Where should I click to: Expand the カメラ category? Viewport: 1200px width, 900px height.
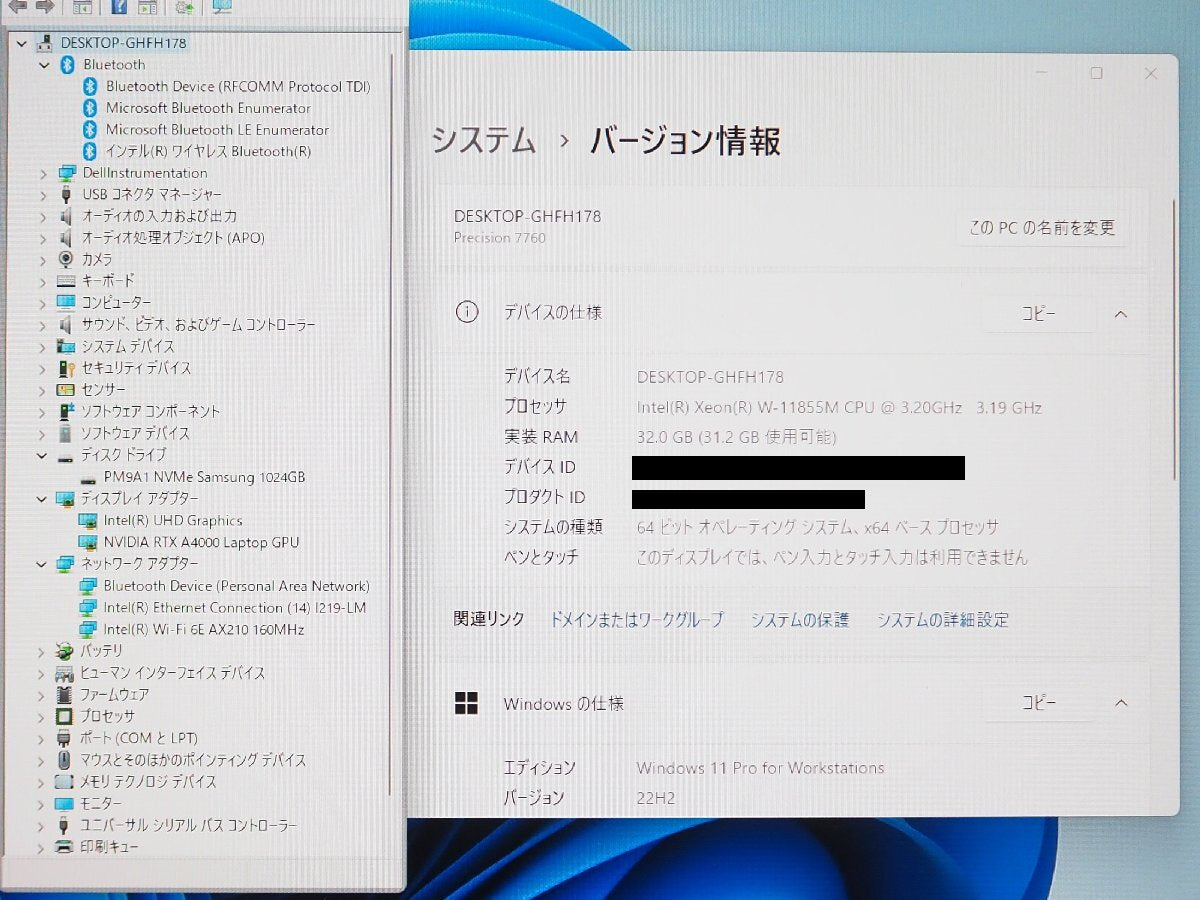pos(43,259)
